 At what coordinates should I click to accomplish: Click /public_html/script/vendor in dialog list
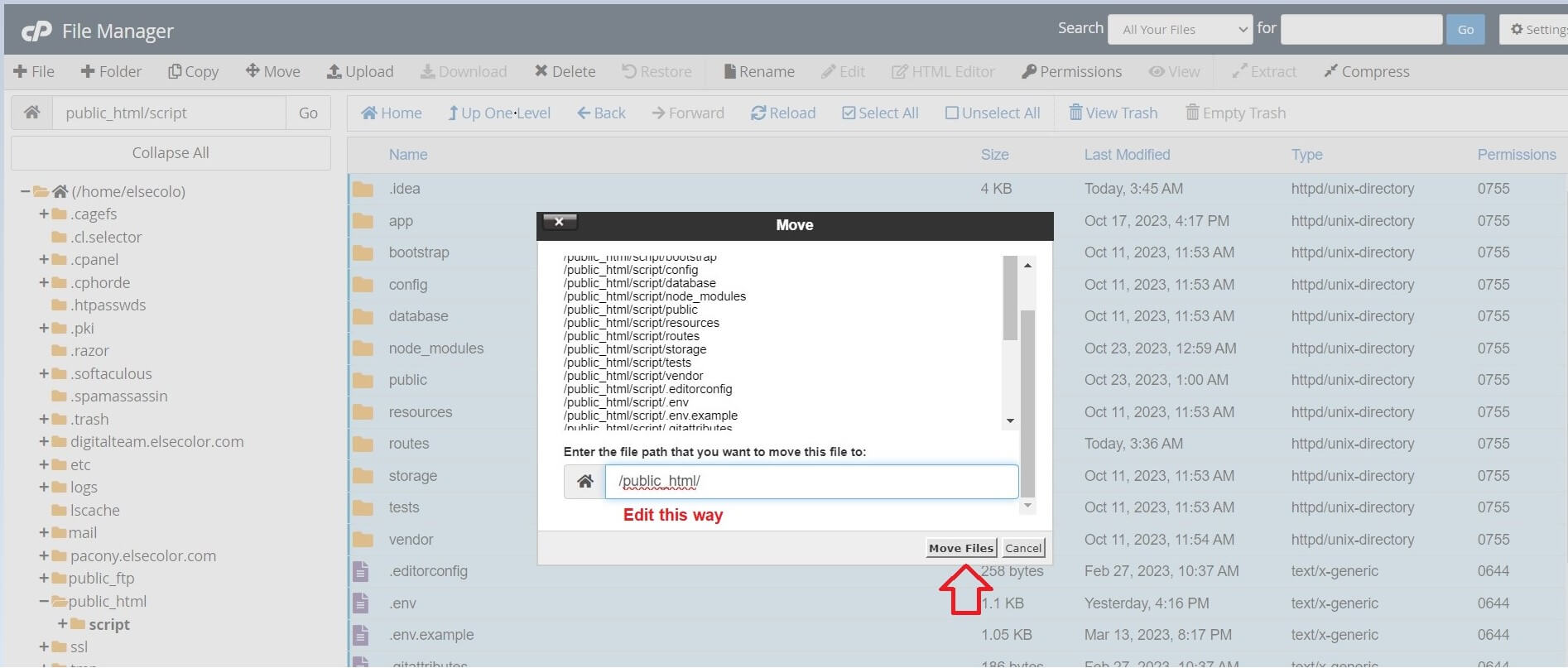(x=633, y=376)
